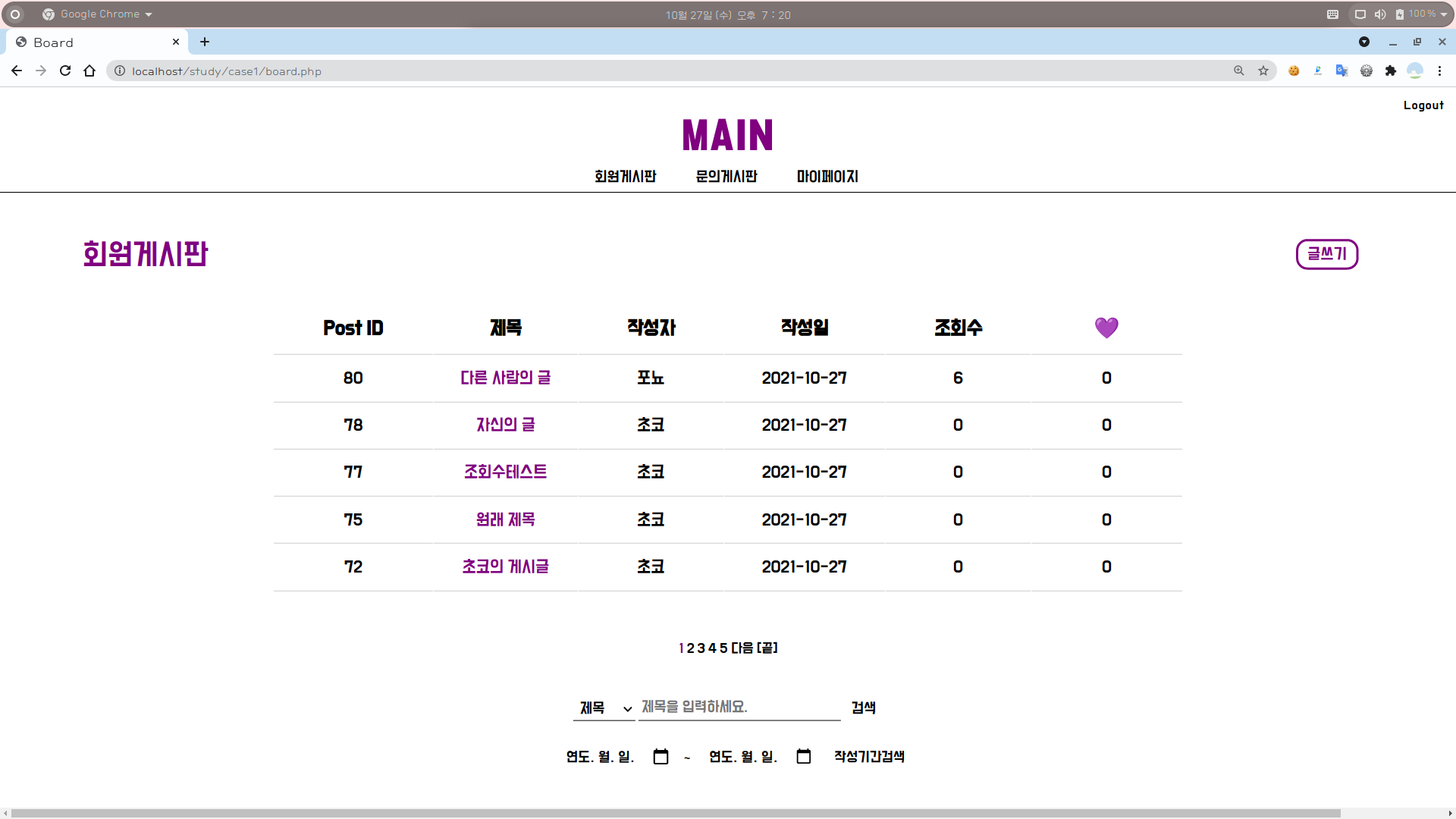Open Chrome three-dot menu
This screenshot has width=1456, height=819.
(x=1439, y=71)
